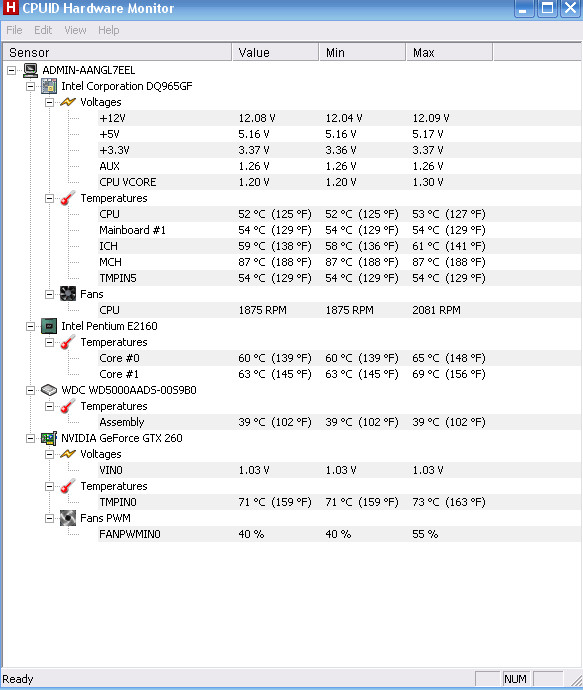Click the Pentium E2160 Temperatures thermometer icon
The height and width of the screenshot is (690, 583).
68,342
